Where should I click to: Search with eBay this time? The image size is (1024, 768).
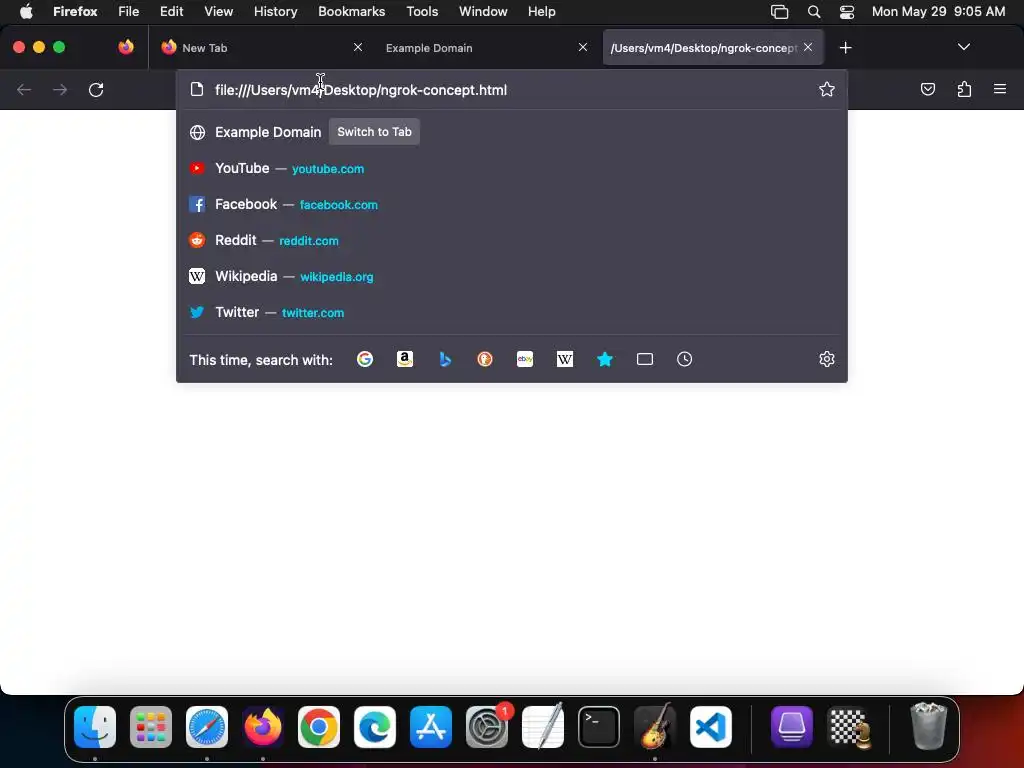point(525,359)
